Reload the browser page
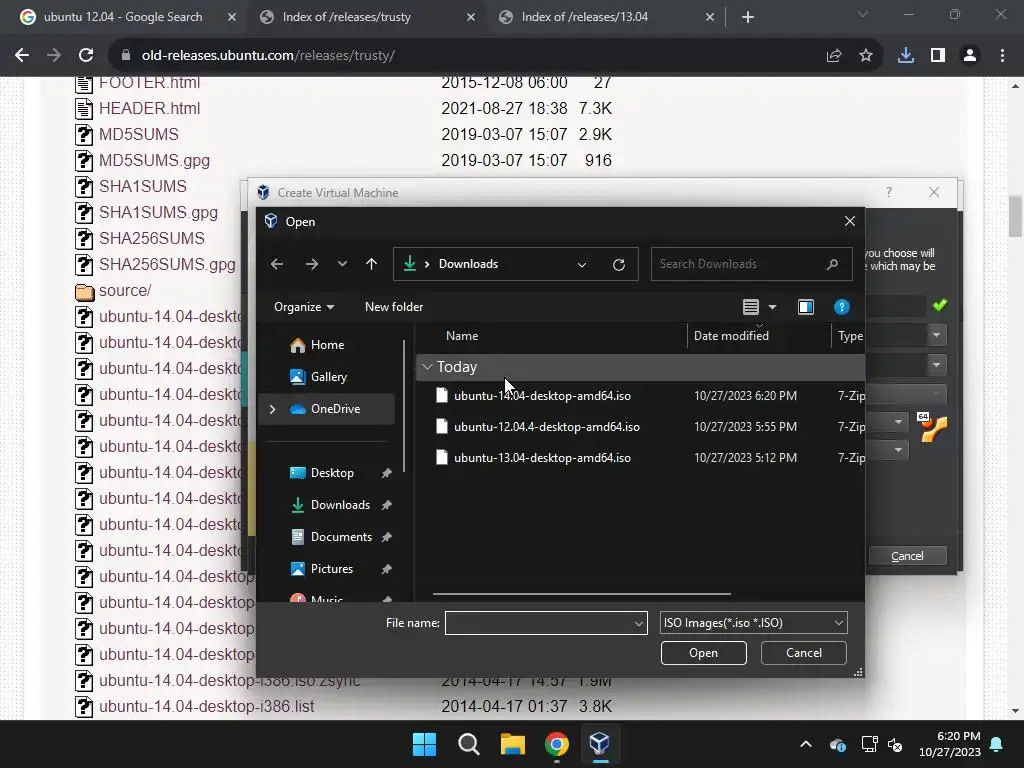This screenshot has height=768, width=1024. [86, 56]
